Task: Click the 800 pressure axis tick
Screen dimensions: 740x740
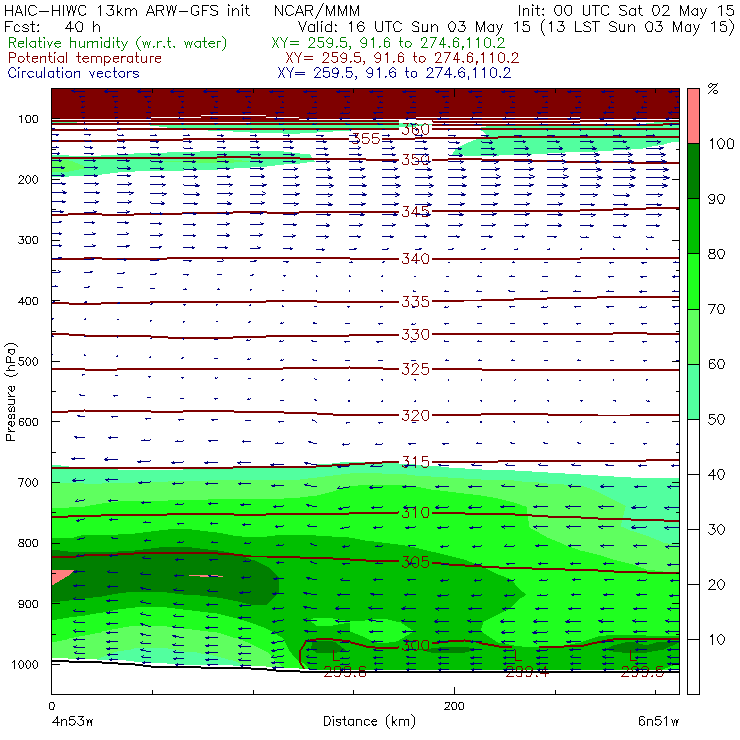Action: click(x=28, y=543)
